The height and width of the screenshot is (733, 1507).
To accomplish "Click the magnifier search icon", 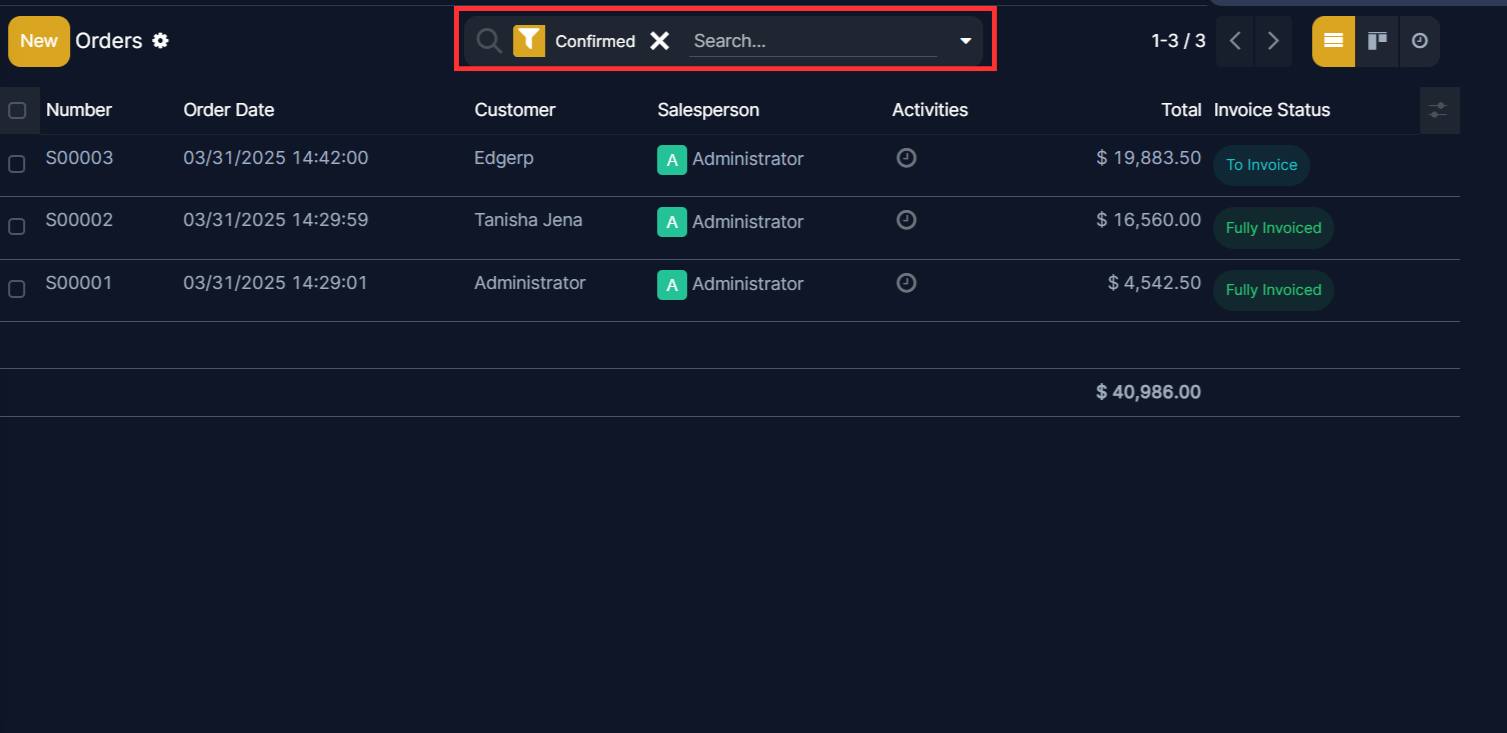I will click(488, 41).
